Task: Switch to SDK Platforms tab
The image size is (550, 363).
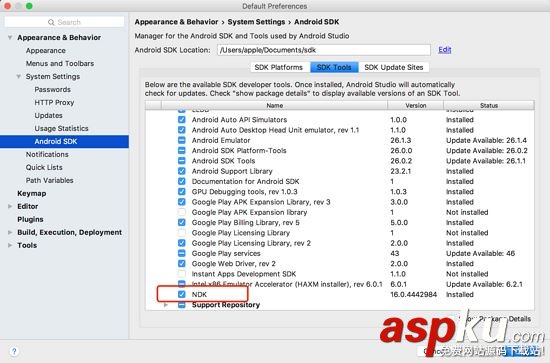Action: [279, 67]
